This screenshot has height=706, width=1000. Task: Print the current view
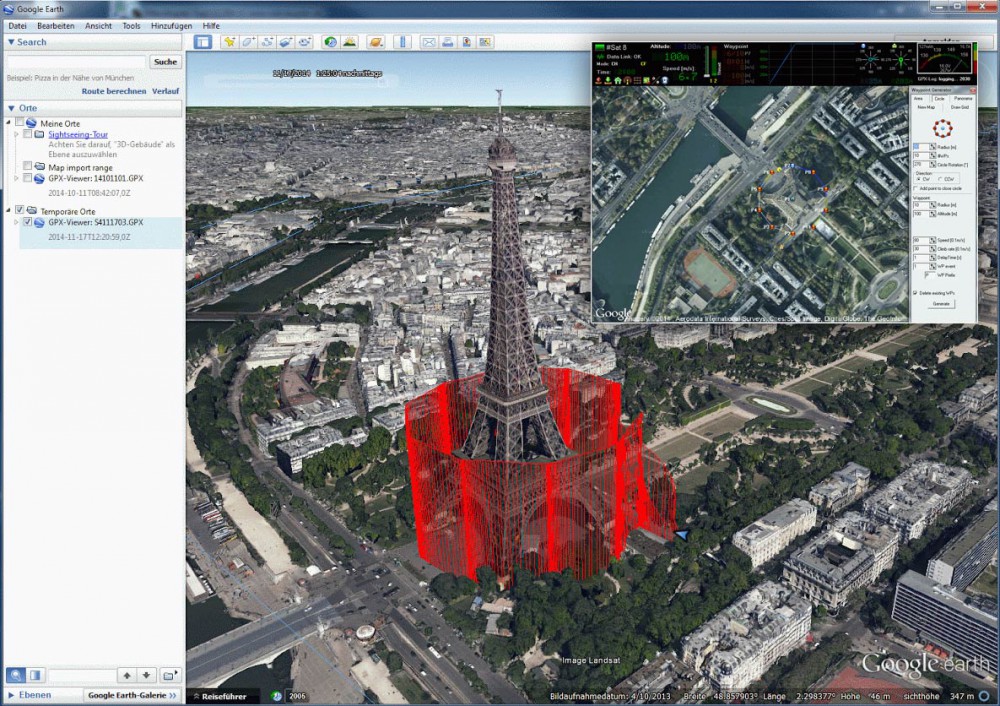pyautogui.click(x=448, y=42)
